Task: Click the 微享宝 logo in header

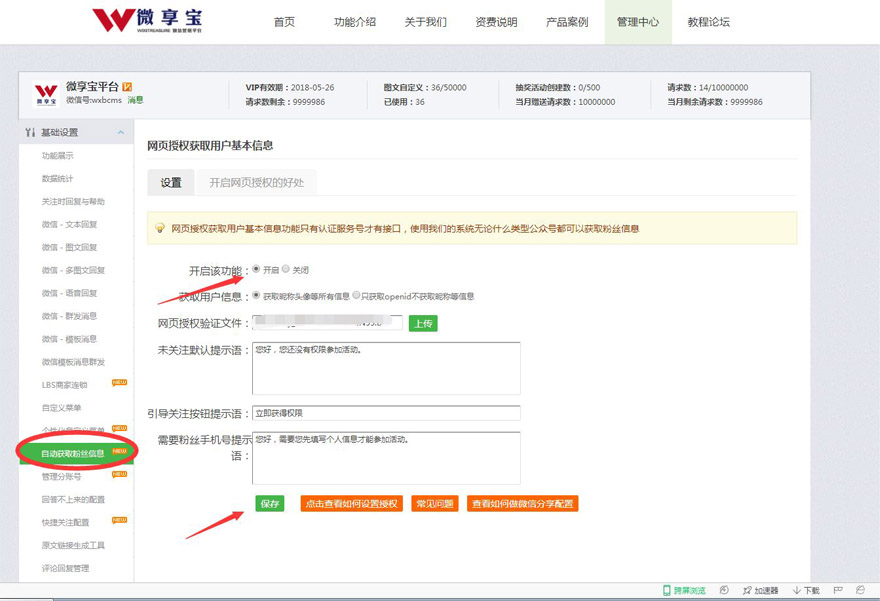Action: [147, 21]
